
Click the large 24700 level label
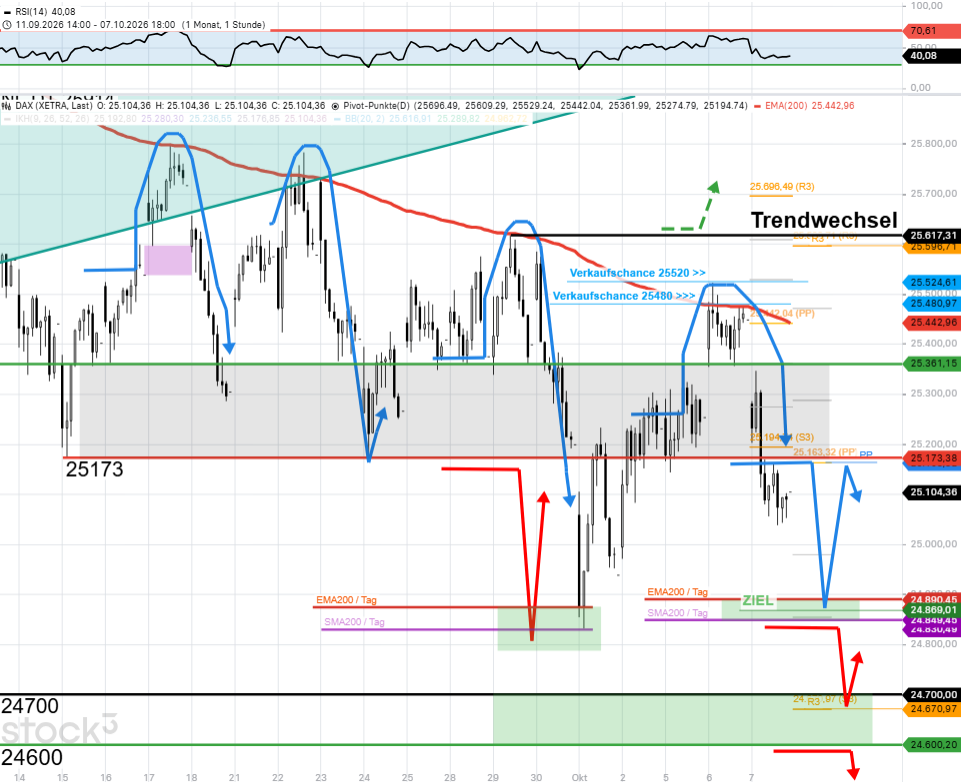coord(30,706)
